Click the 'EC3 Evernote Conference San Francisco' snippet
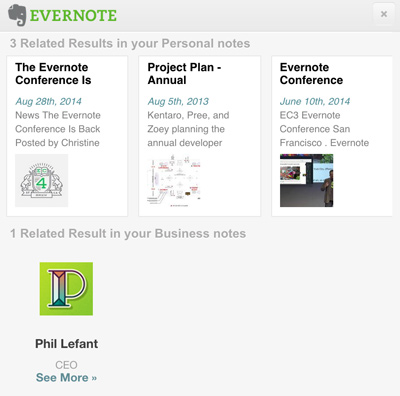 click(x=324, y=129)
